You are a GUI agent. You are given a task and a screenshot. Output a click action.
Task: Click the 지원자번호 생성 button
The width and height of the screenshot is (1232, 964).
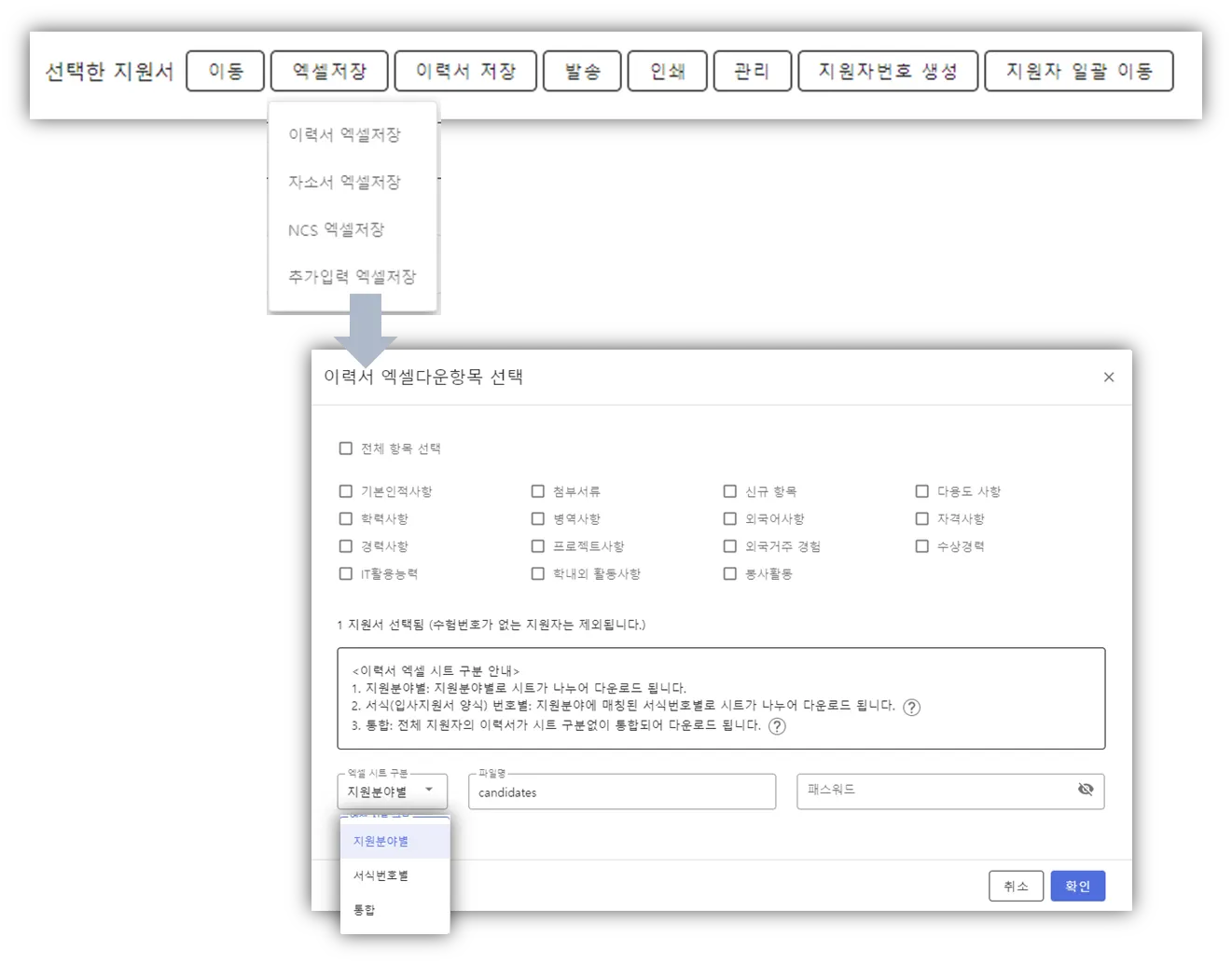(888, 71)
